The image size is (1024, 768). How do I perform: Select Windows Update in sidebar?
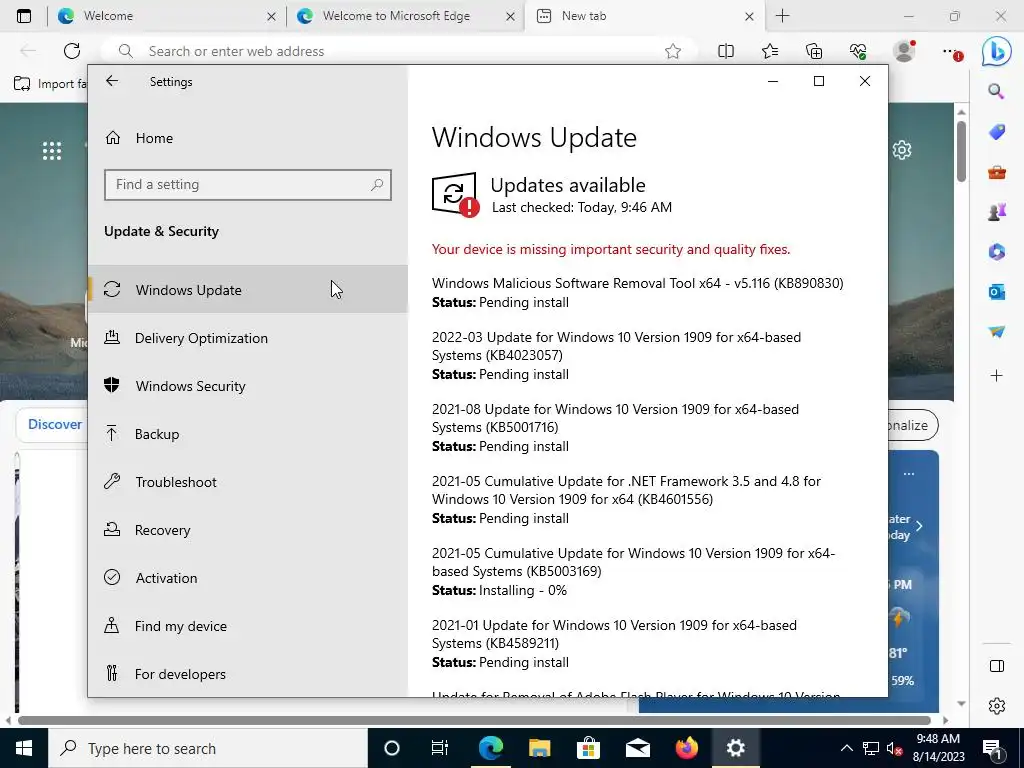click(248, 289)
